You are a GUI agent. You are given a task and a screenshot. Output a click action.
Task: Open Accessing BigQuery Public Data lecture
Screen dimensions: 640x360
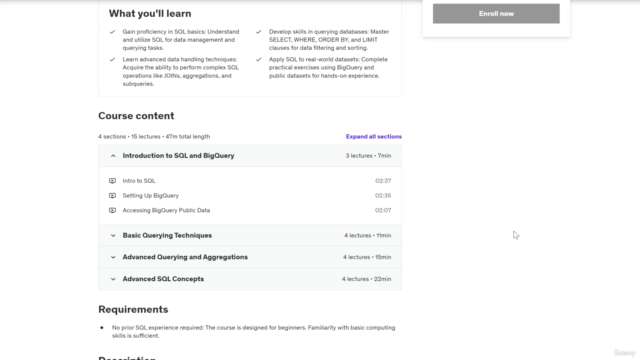[166, 210]
